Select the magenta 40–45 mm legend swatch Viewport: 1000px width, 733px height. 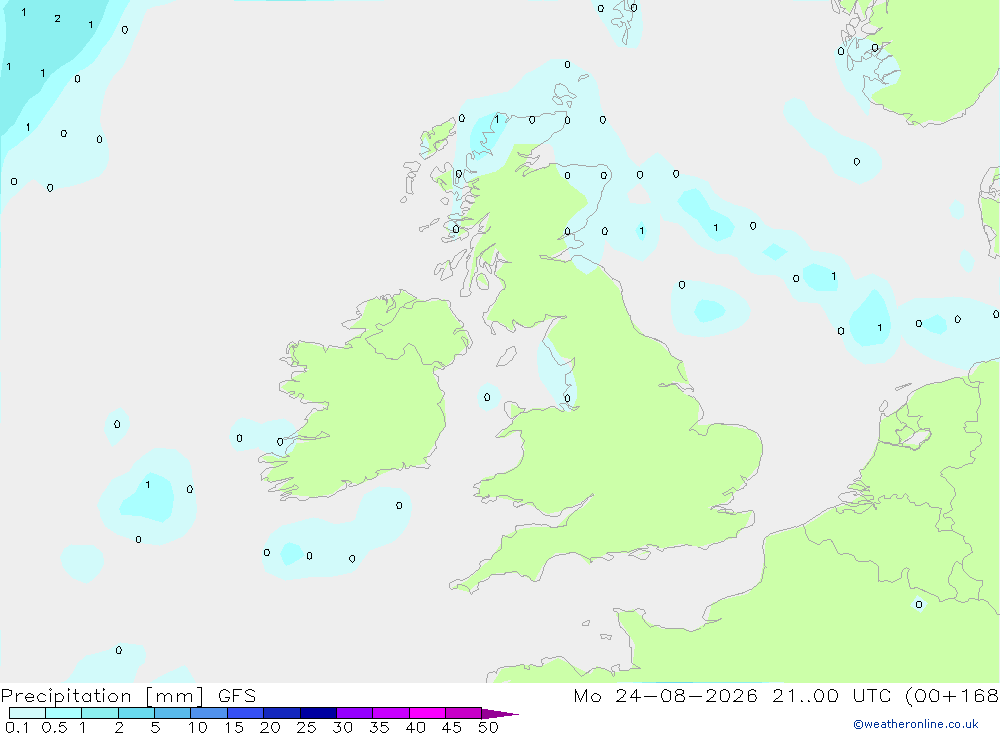[427, 713]
